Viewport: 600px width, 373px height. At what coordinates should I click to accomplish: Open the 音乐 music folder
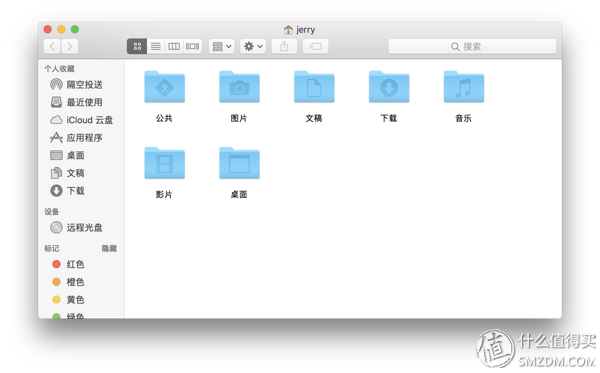[x=464, y=87]
